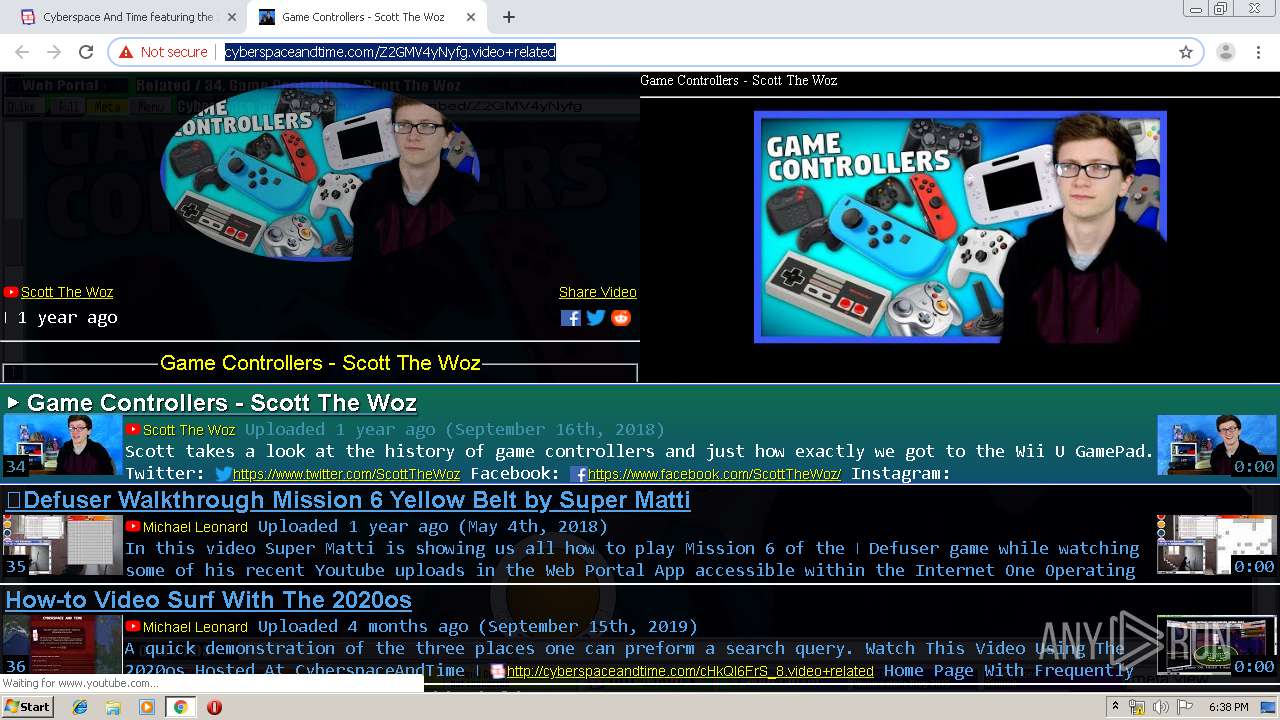Open the Share Video link
This screenshot has height=720, width=1280.
pyautogui.click(x=597, y=292)
